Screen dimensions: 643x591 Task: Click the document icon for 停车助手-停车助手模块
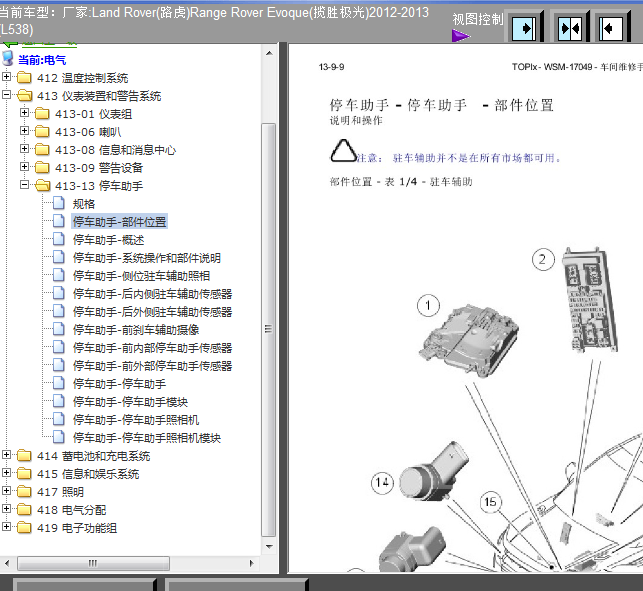pyautogui.click(x=59, y=401)
